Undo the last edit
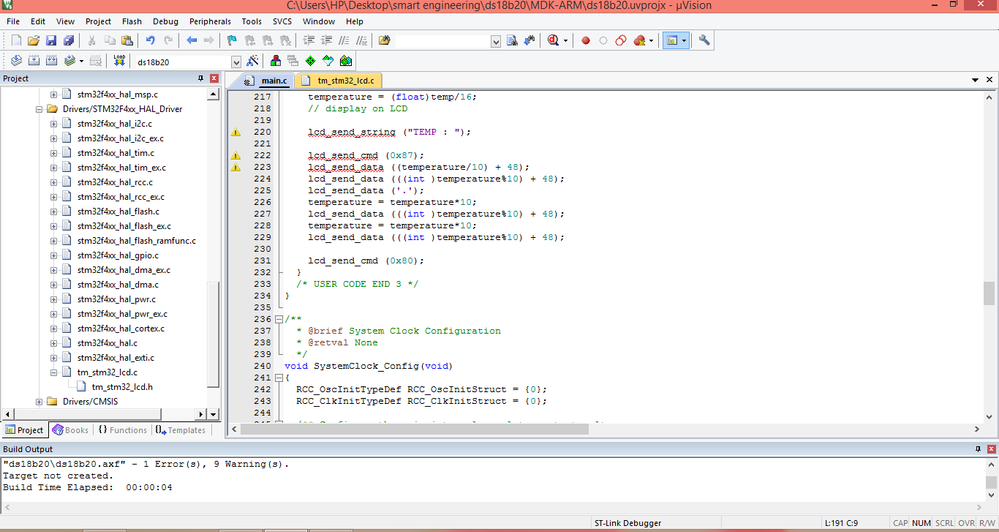This screenshot has height=532, width=999. tap(150, 40)
